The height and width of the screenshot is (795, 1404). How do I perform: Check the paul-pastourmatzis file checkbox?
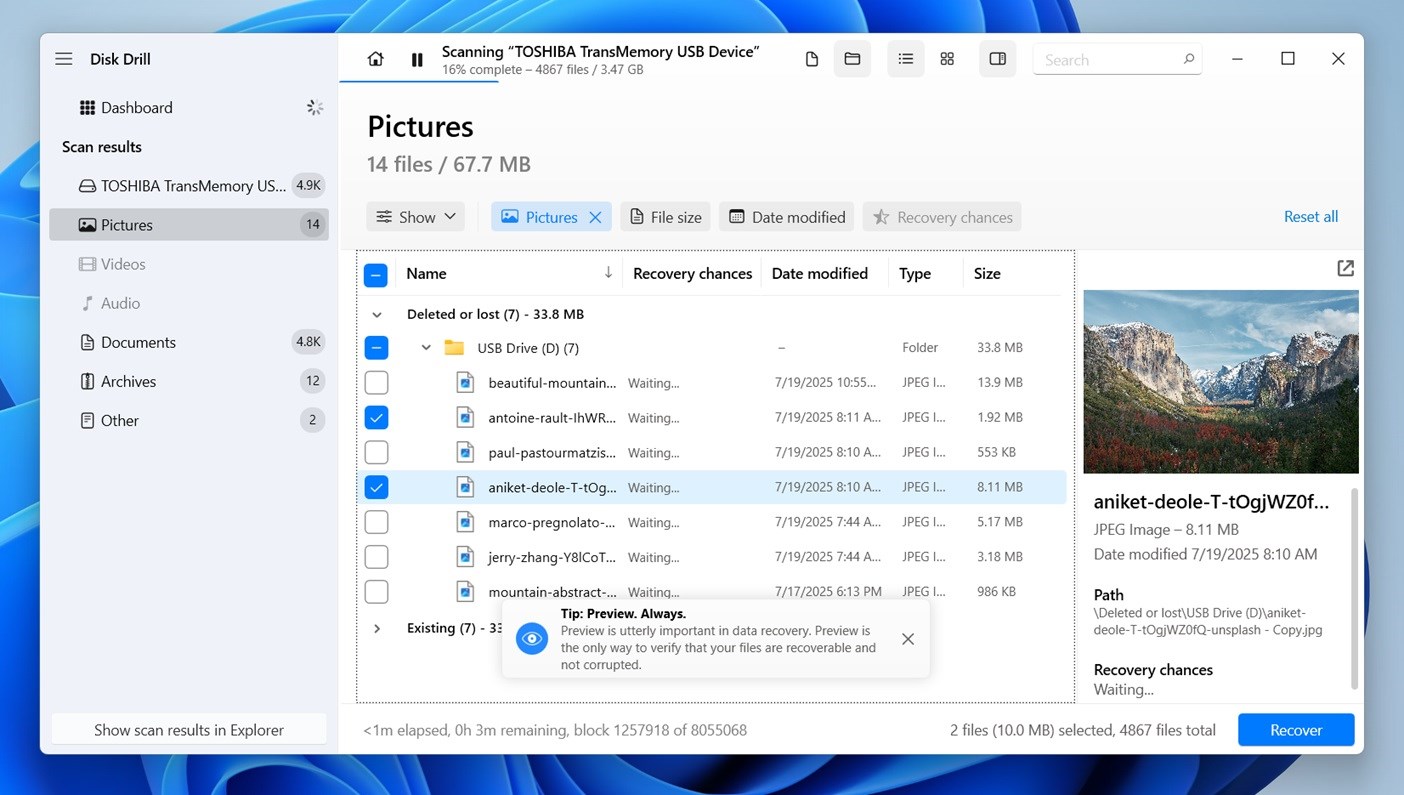coord(376,453)
